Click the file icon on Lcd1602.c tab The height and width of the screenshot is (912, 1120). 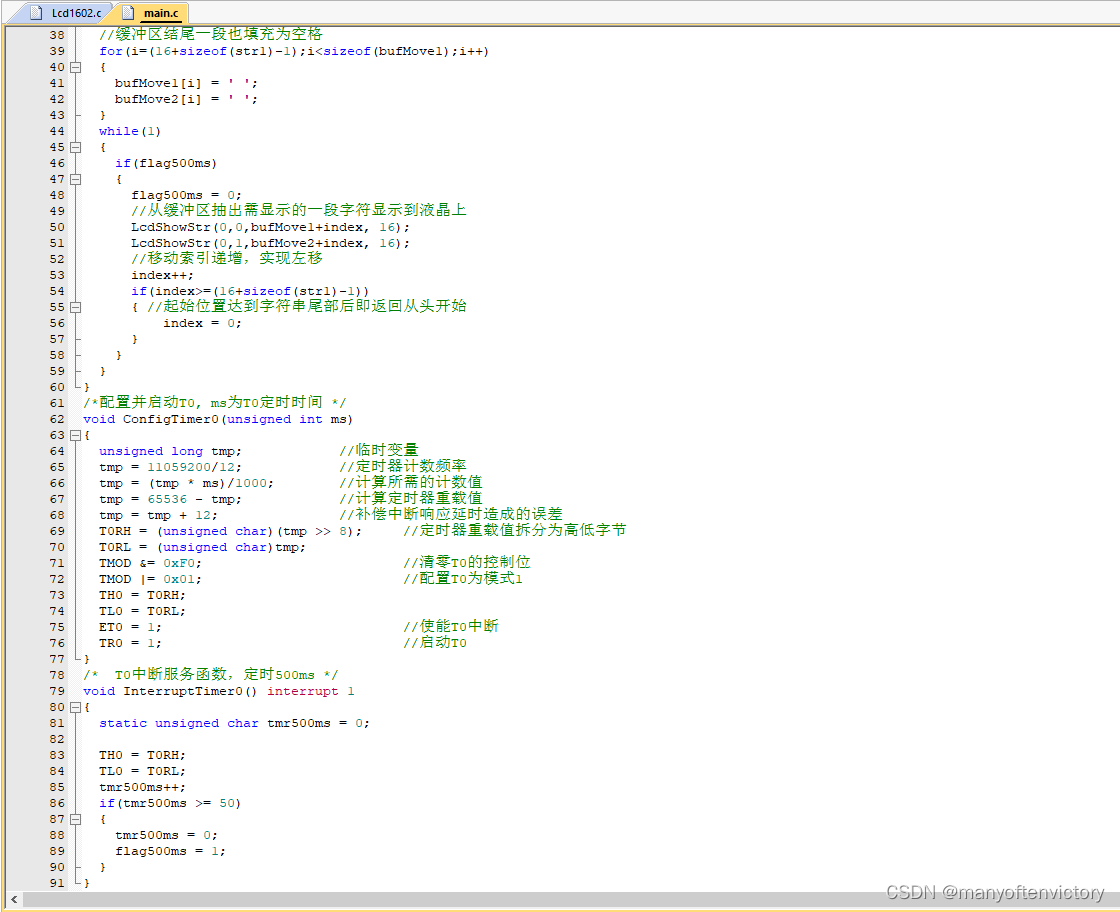tap(36, 13)
